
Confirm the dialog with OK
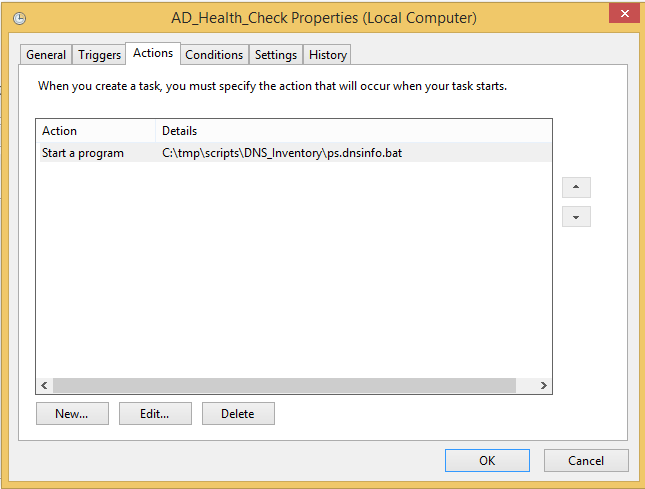(487, 460)
